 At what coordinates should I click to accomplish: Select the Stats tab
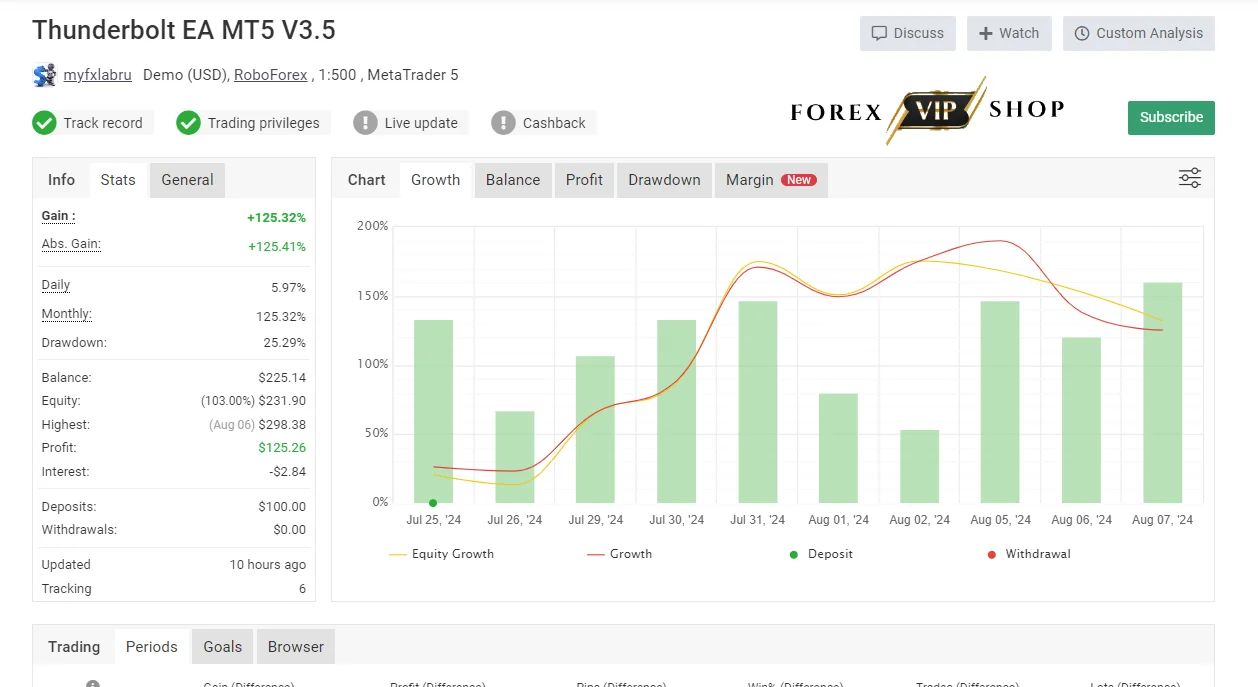click(x=118, y=180)
